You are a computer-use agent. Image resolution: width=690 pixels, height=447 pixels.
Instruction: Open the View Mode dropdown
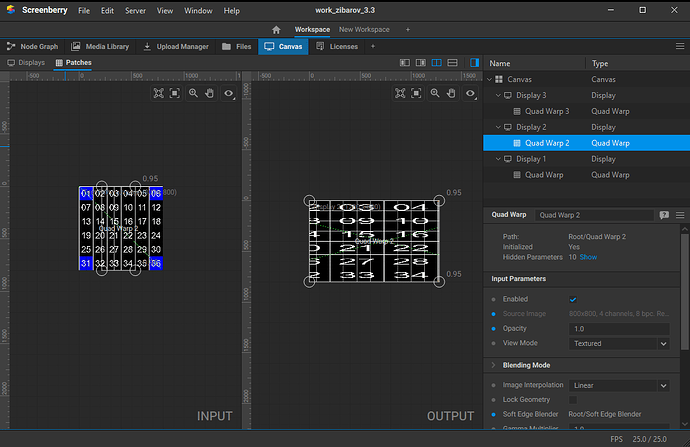(620, 343)
